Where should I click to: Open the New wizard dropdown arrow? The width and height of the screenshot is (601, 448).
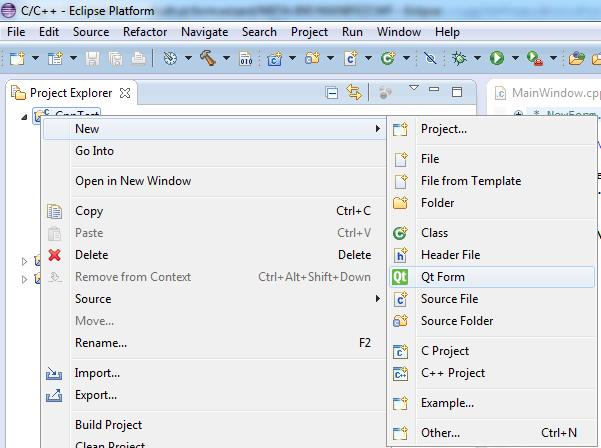pos(35,58)
